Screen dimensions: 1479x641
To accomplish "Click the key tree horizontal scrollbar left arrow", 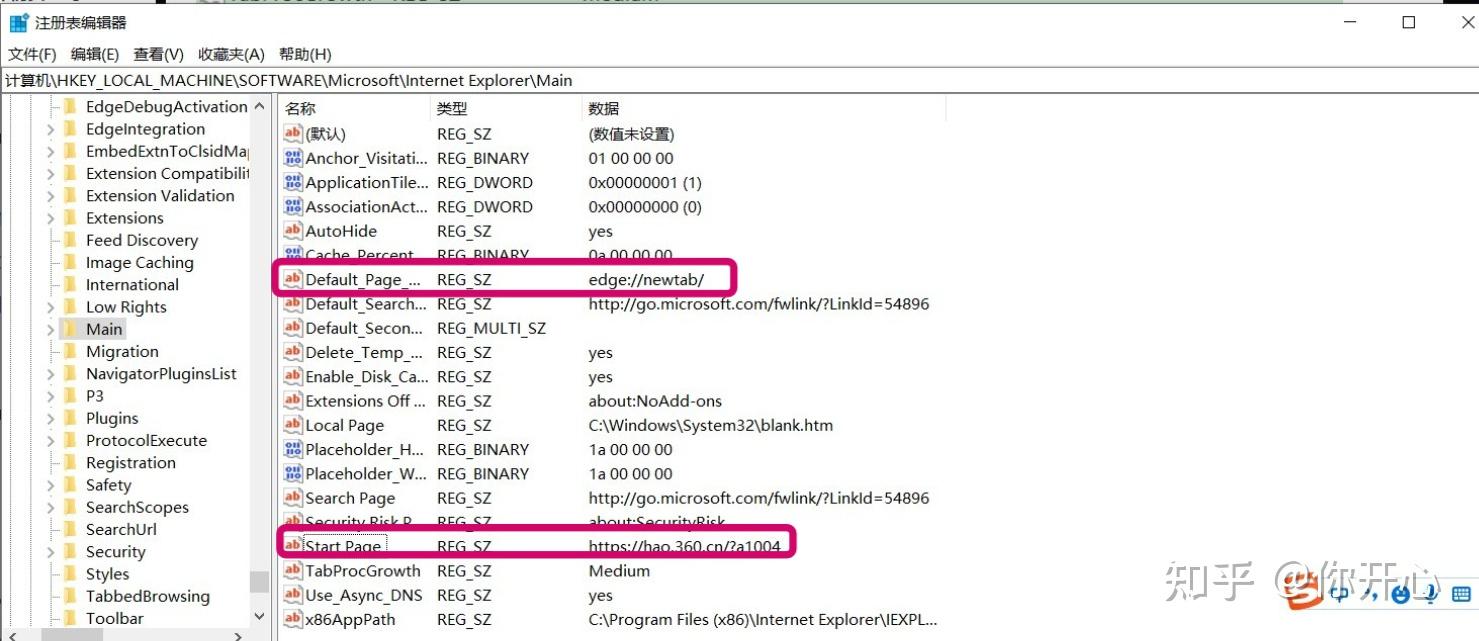I will tap(12, 635).
